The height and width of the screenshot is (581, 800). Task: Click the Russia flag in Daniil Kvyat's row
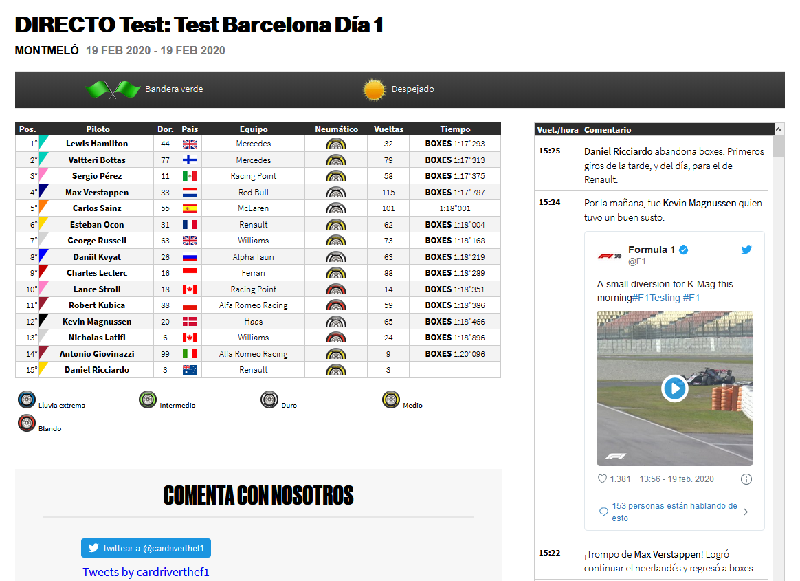click(190, 257)
